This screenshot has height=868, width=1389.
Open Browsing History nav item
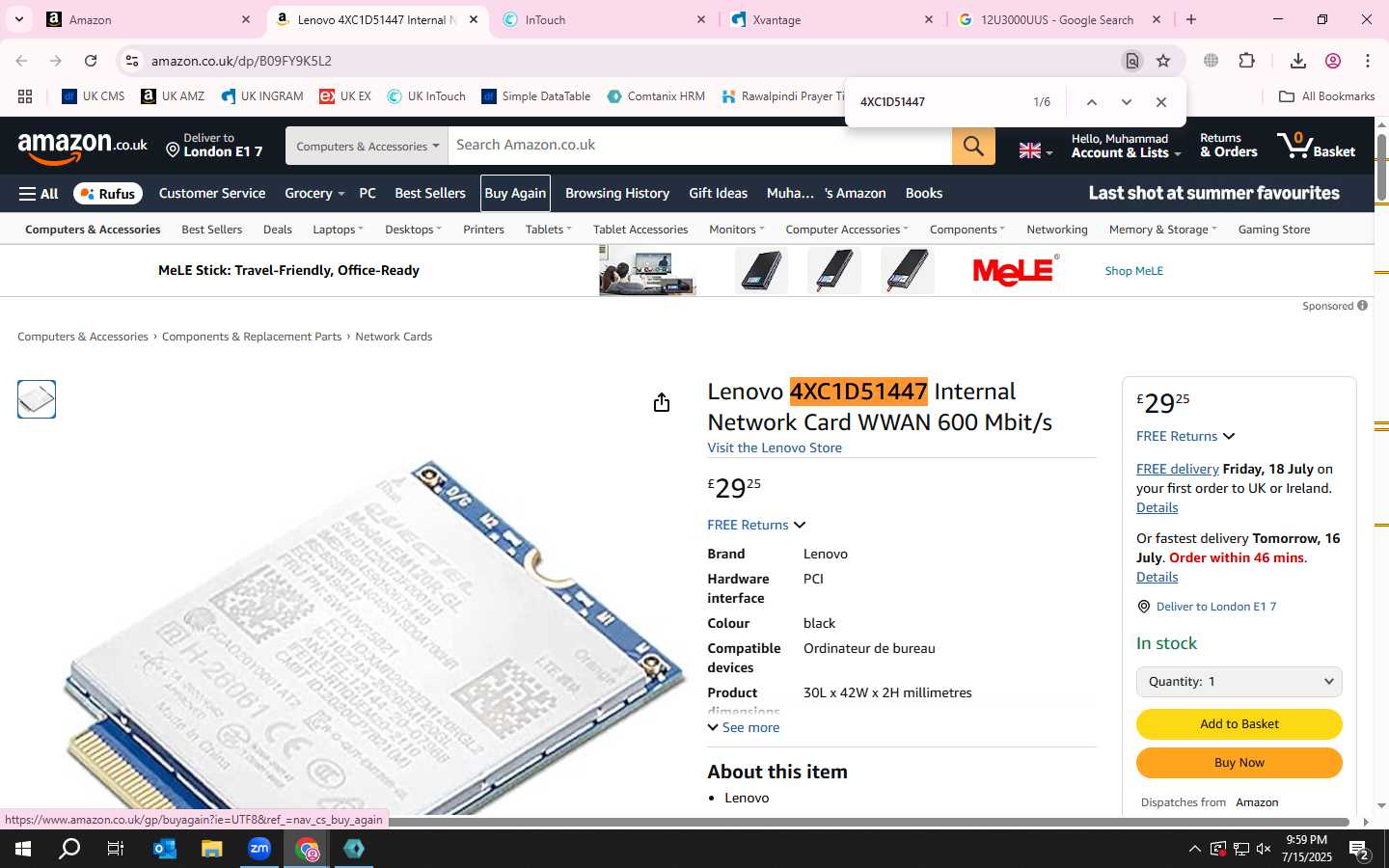(x=617, y=194)
